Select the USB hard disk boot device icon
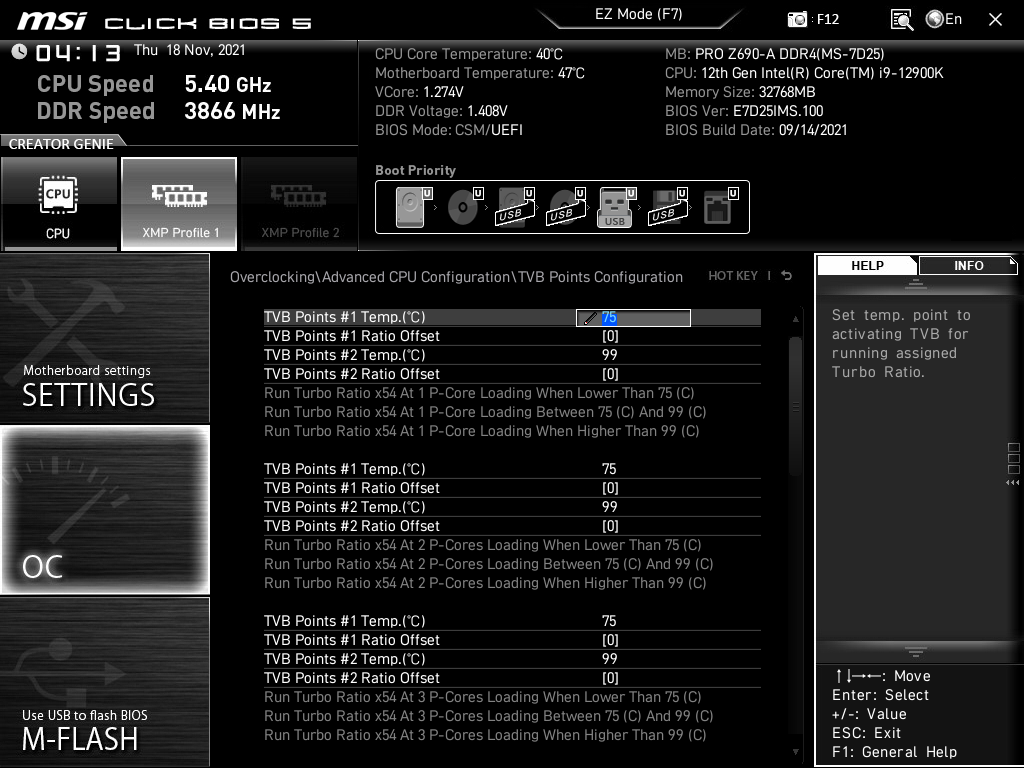This screenshot has height=768, width=1024. click(x=516, y=207)
